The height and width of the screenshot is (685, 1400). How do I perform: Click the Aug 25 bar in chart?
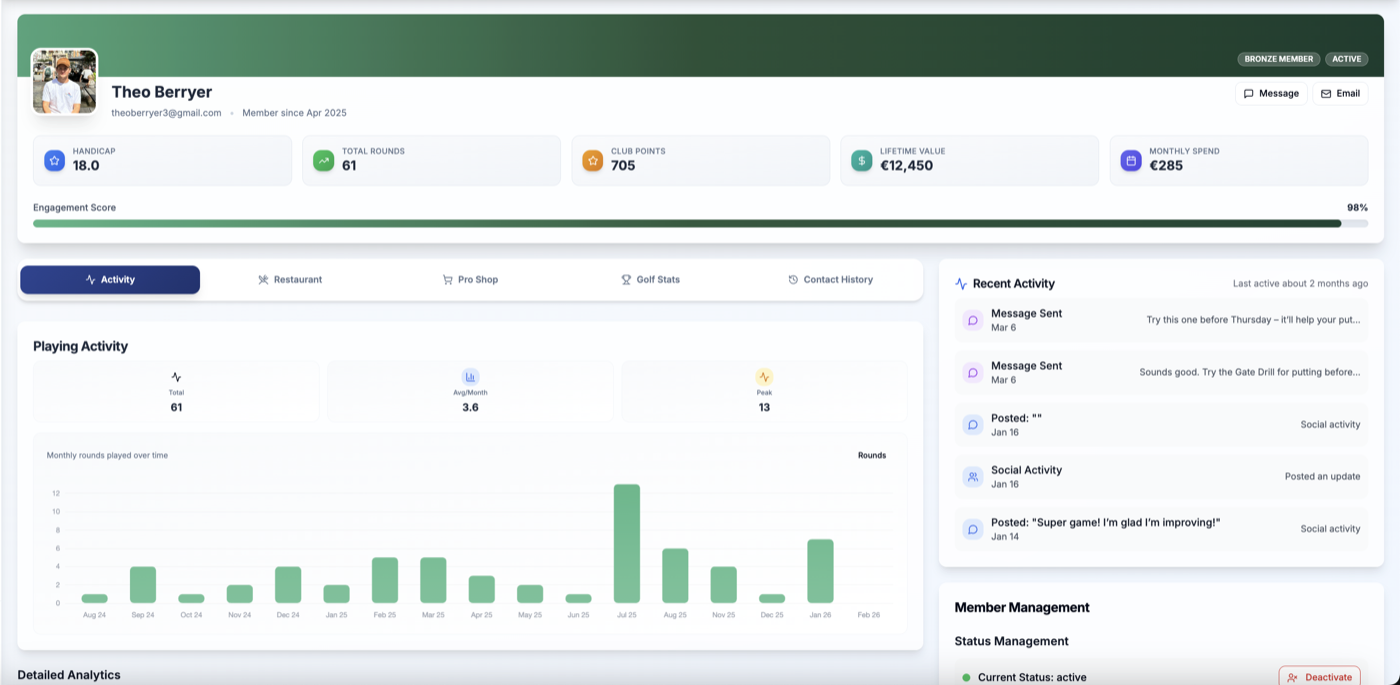pos(675,576)
